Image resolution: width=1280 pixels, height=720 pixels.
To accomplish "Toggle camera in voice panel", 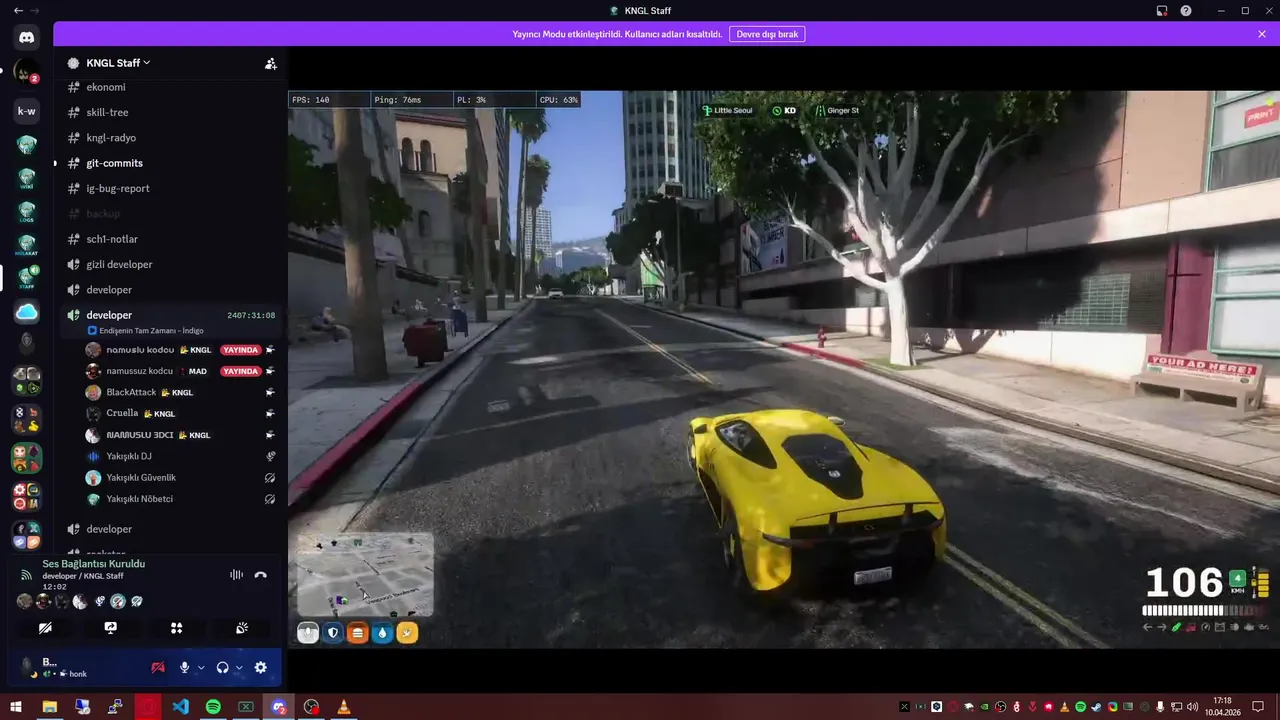I will 45,628.
